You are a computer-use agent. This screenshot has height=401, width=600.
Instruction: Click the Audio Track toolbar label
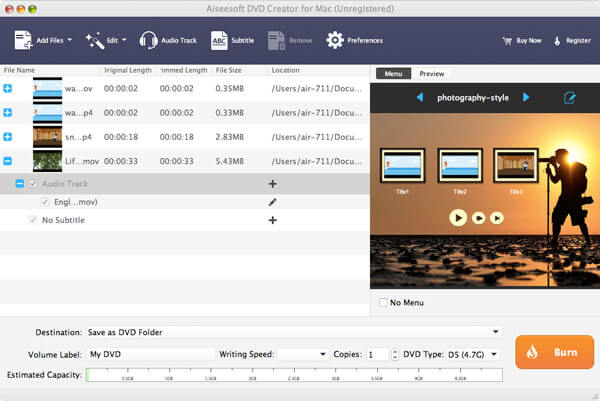point(179,41)
